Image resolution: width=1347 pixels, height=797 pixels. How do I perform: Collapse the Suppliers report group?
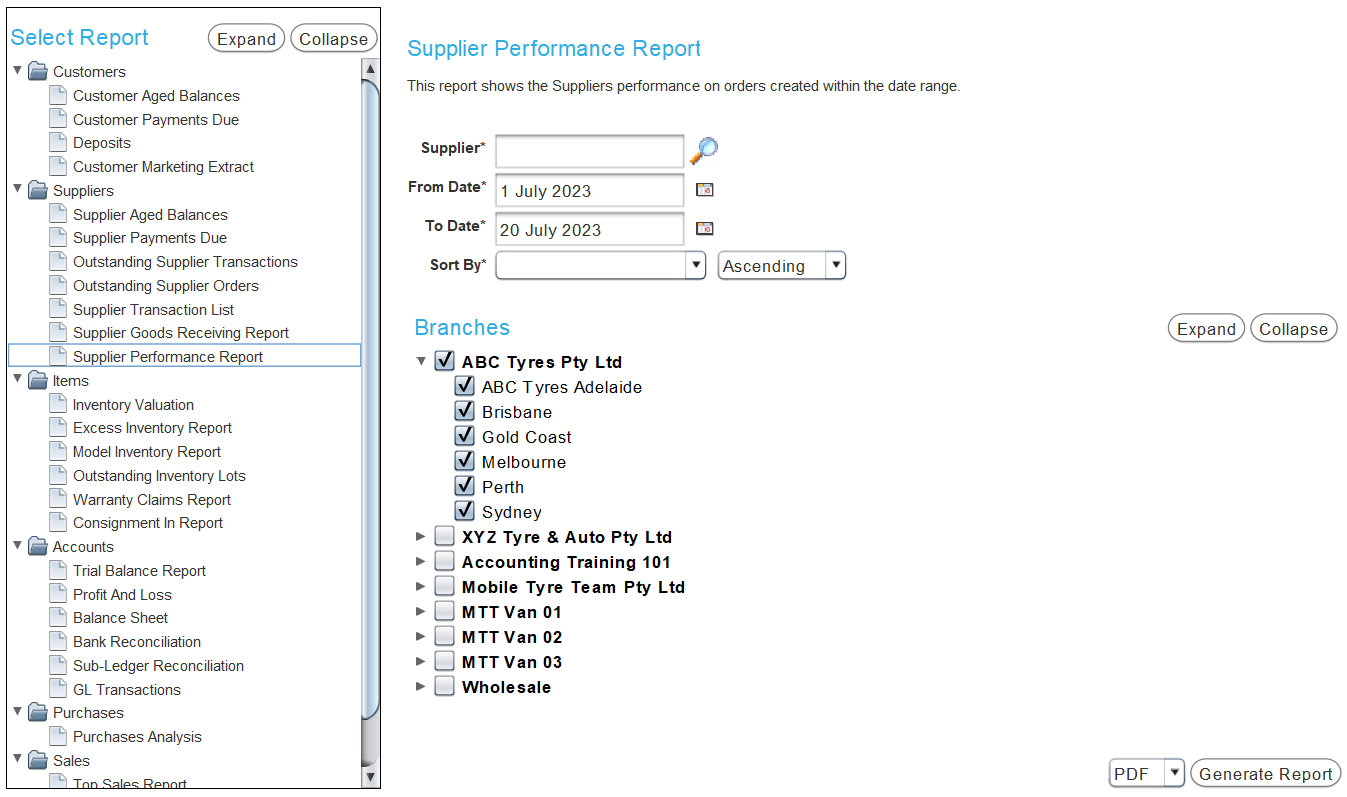[17, 190]
